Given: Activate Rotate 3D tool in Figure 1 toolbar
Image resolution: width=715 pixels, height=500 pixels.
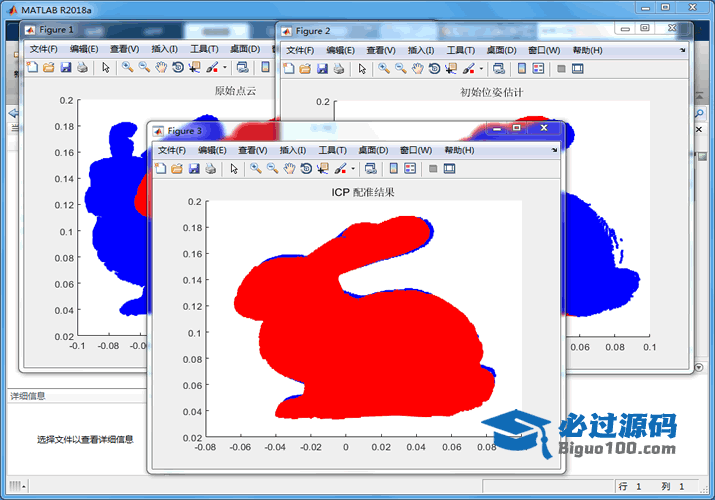Looking at the screenshot, I should pos(178,67).
